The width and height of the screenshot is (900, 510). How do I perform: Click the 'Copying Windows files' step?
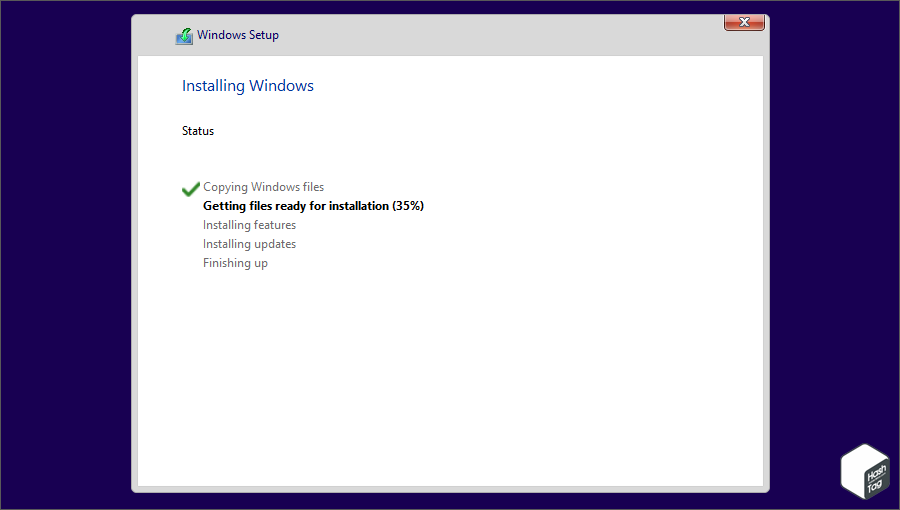(263, 187)
